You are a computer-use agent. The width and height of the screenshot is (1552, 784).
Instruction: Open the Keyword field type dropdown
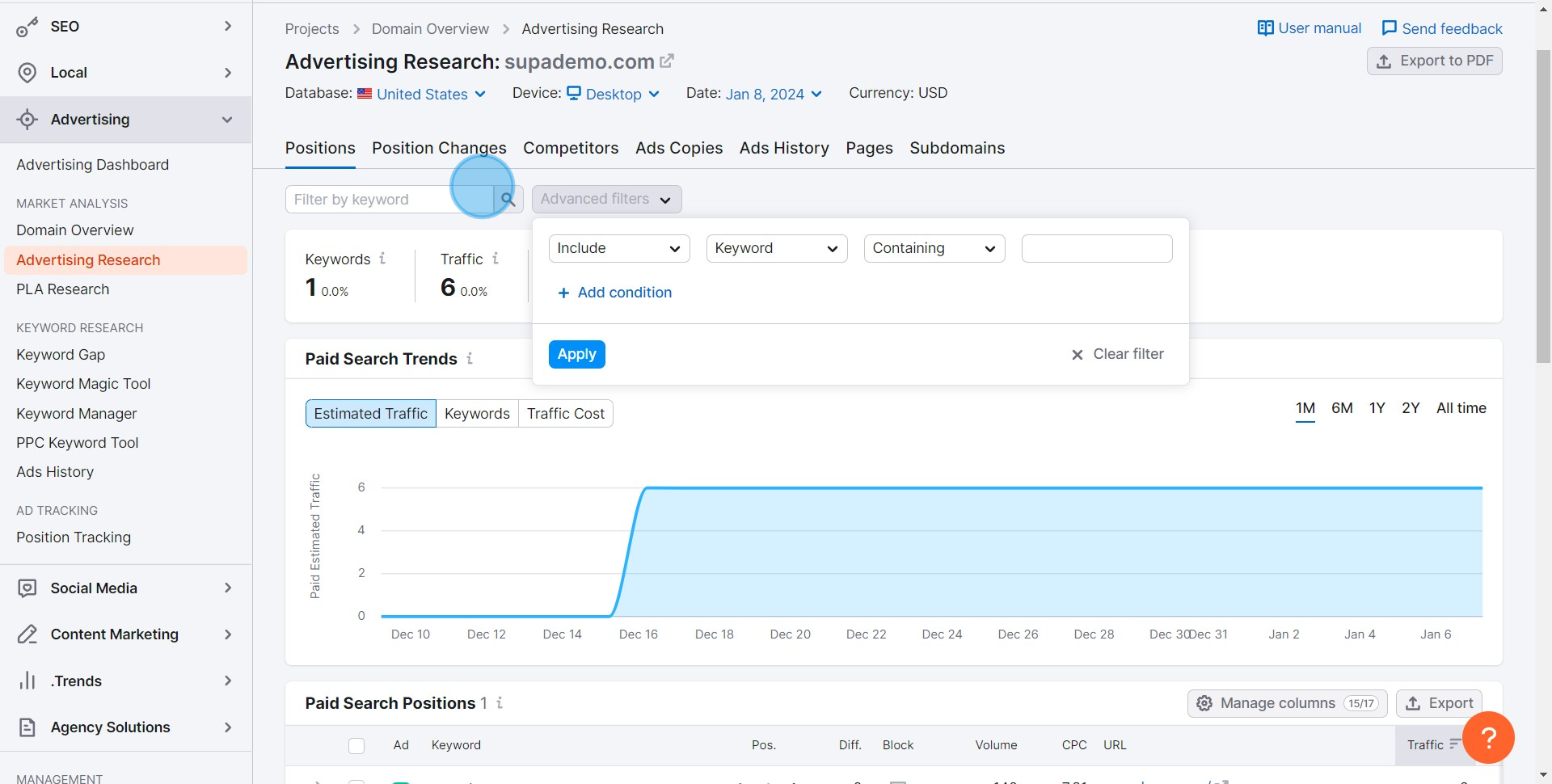pyautogui.click(x=777, y=248)
